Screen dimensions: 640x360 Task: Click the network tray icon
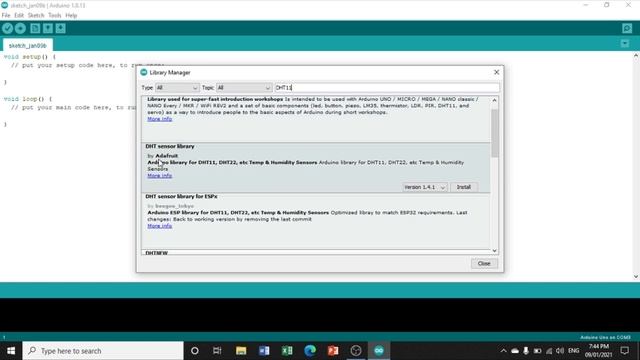coord(549,351)
